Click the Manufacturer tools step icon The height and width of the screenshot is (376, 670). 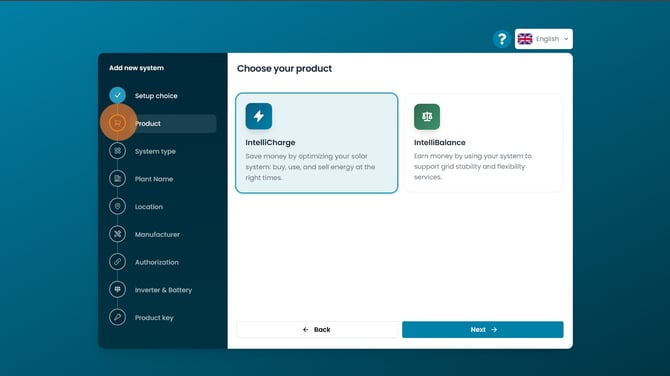117,234
